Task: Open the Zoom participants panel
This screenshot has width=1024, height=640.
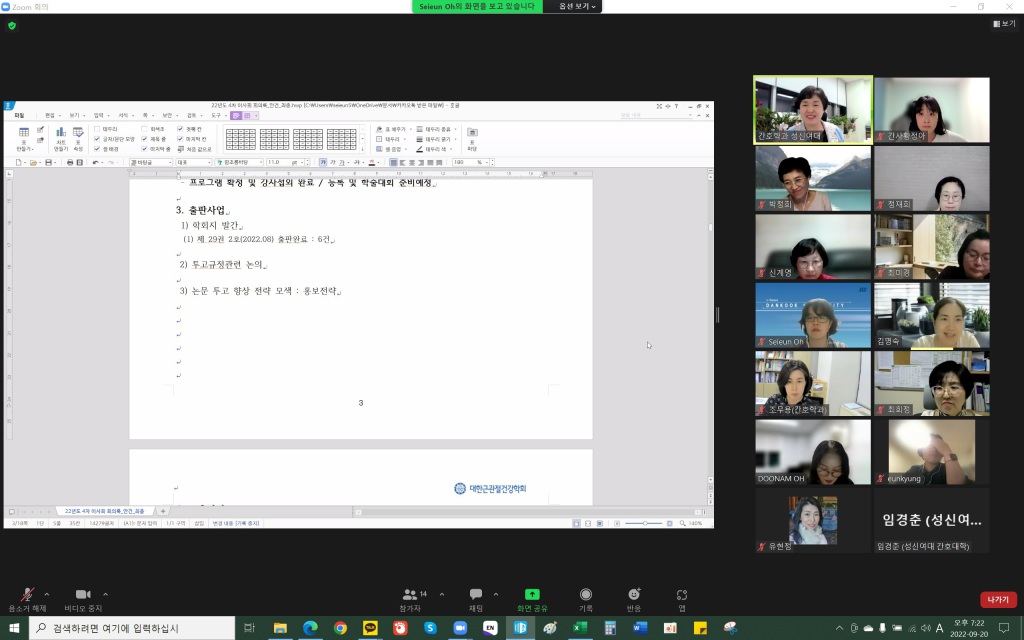Action: [x=410, y=595]
